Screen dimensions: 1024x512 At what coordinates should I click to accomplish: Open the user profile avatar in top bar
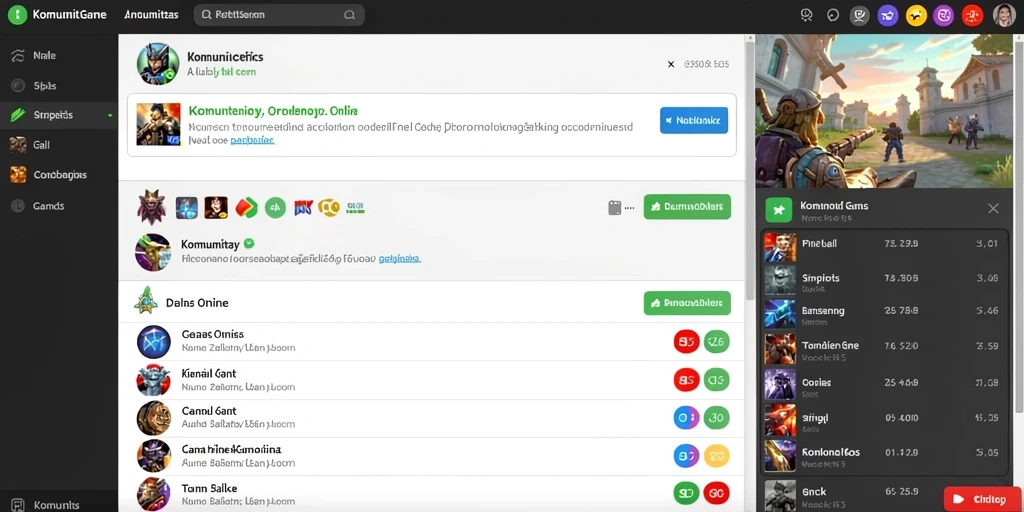click(1004, 15)
